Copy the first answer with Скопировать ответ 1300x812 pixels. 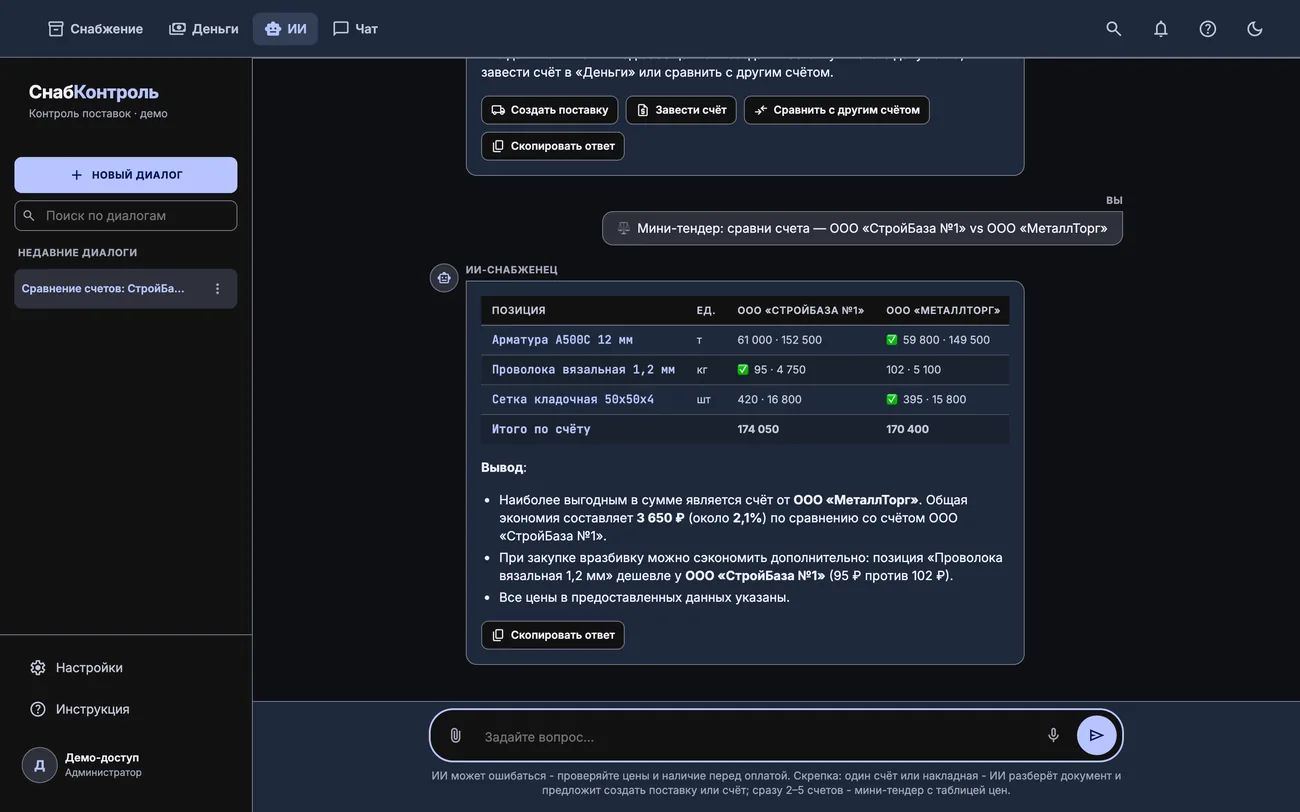(x=552, y=146)
